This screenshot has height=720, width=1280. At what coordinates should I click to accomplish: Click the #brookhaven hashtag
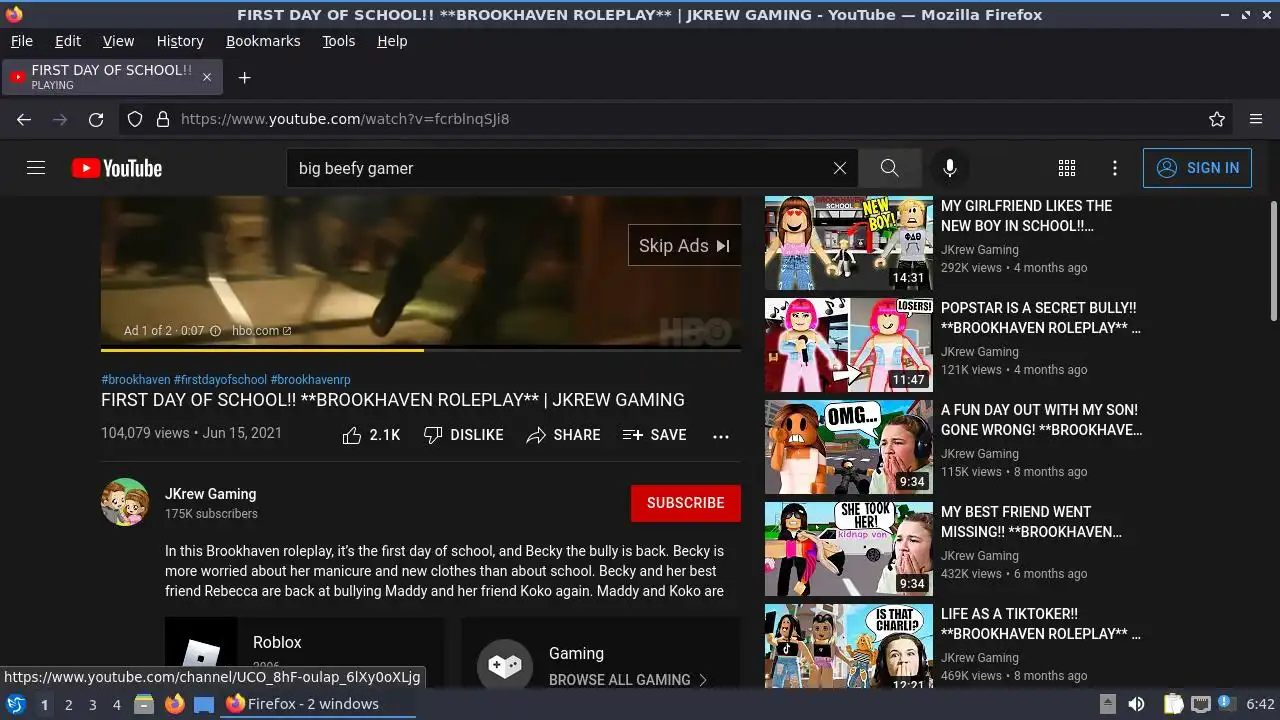[136, 380]
